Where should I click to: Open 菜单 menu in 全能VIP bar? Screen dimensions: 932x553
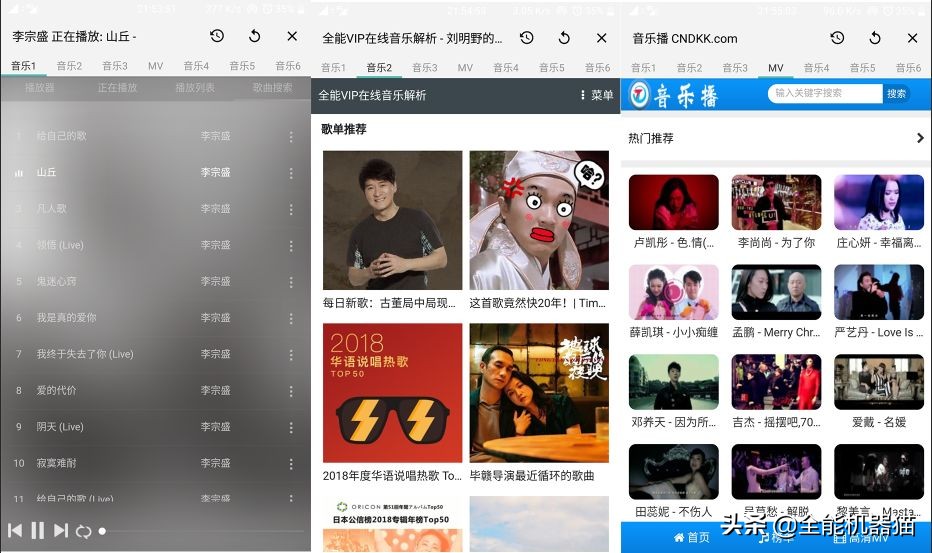click(x=596, y=95)
